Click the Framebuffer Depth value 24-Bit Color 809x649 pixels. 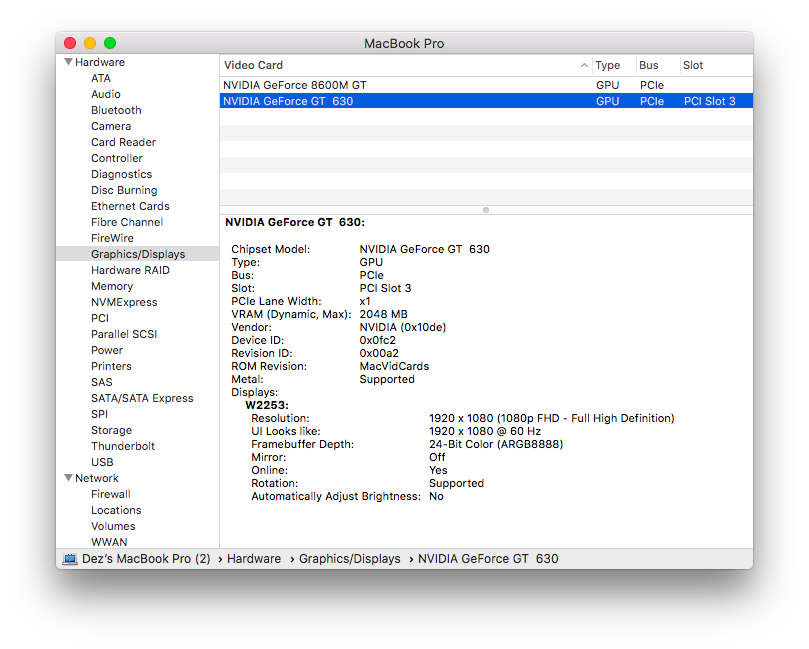pos(496,444)
